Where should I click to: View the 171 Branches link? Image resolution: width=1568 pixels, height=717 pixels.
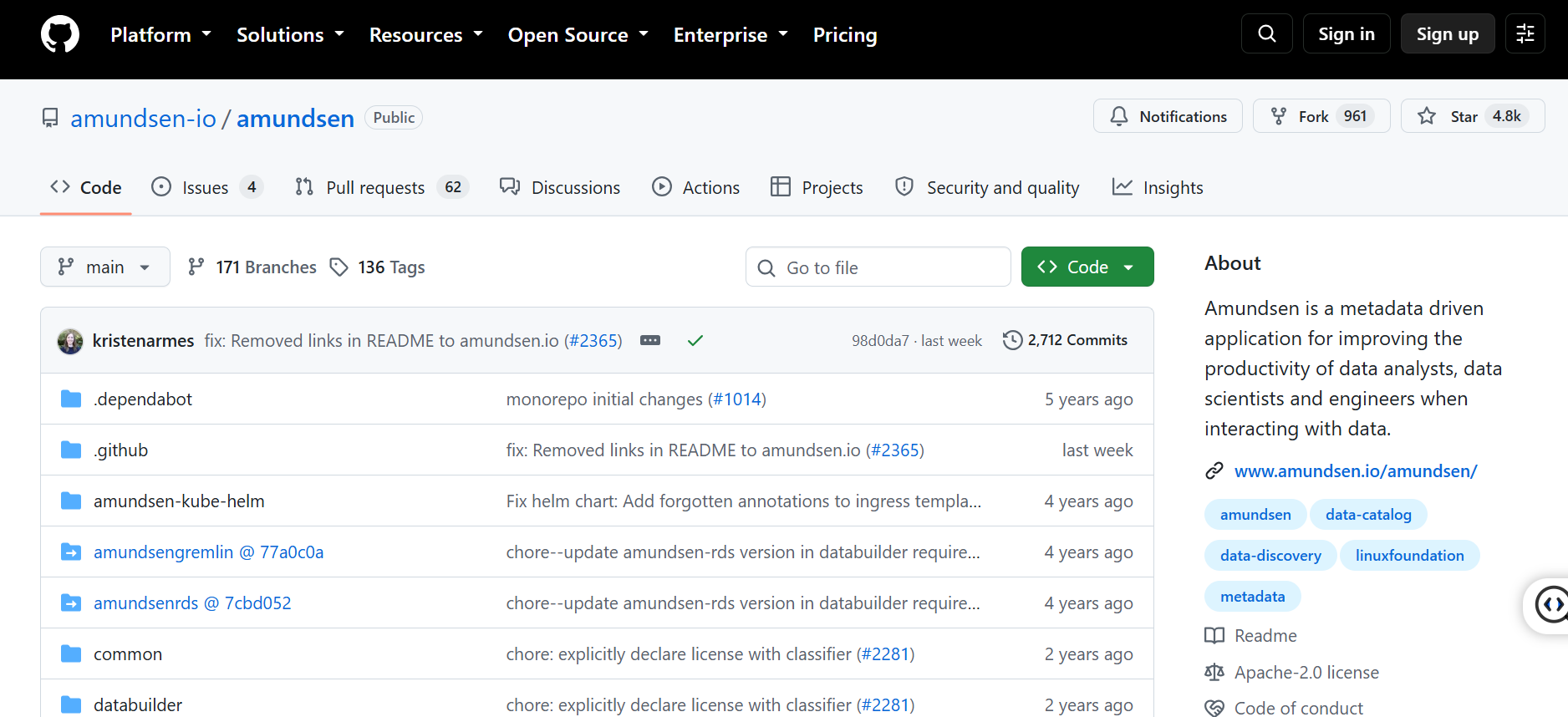252,267
